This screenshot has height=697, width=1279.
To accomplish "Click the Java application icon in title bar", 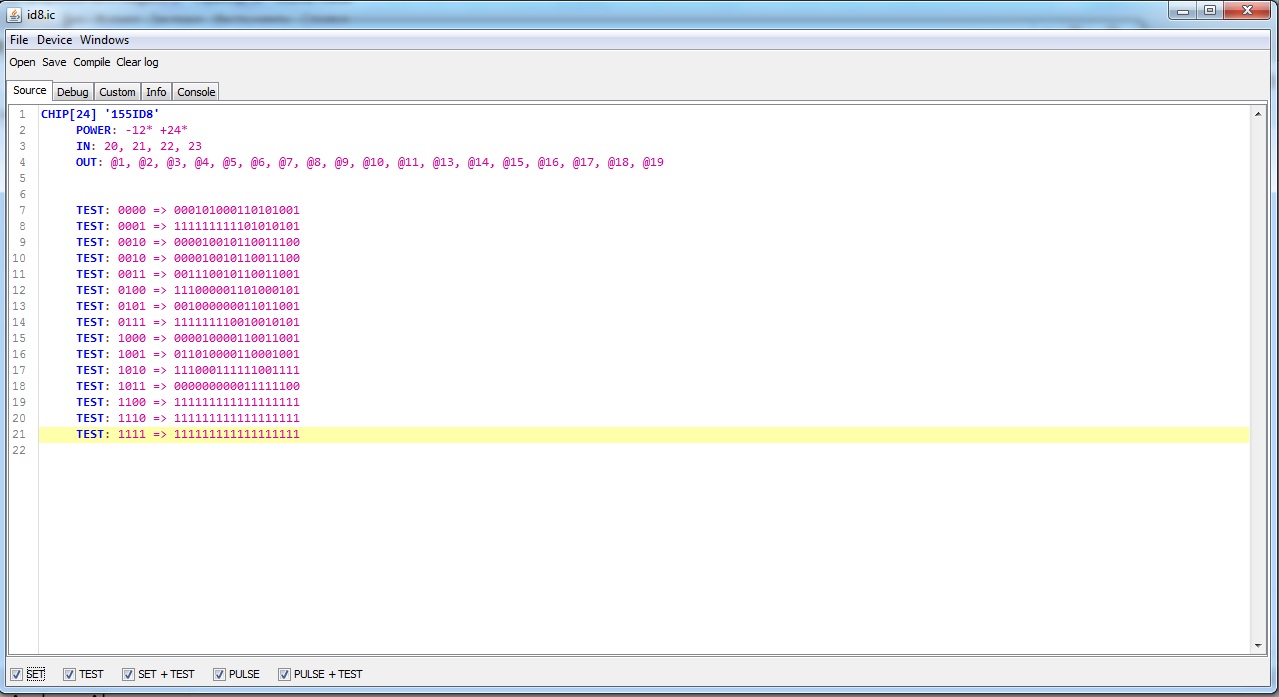I will [x=15, y=12].
